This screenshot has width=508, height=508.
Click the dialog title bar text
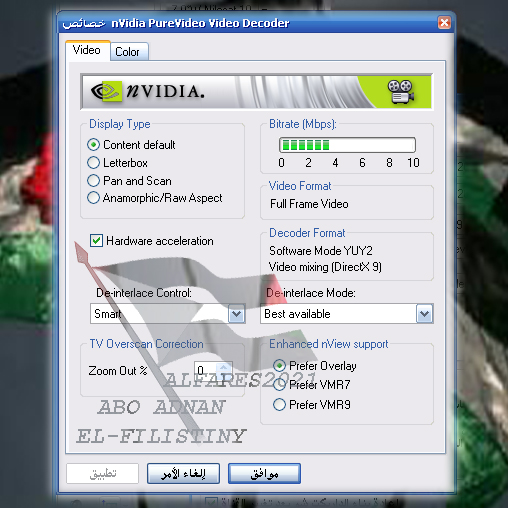(176, 23)
